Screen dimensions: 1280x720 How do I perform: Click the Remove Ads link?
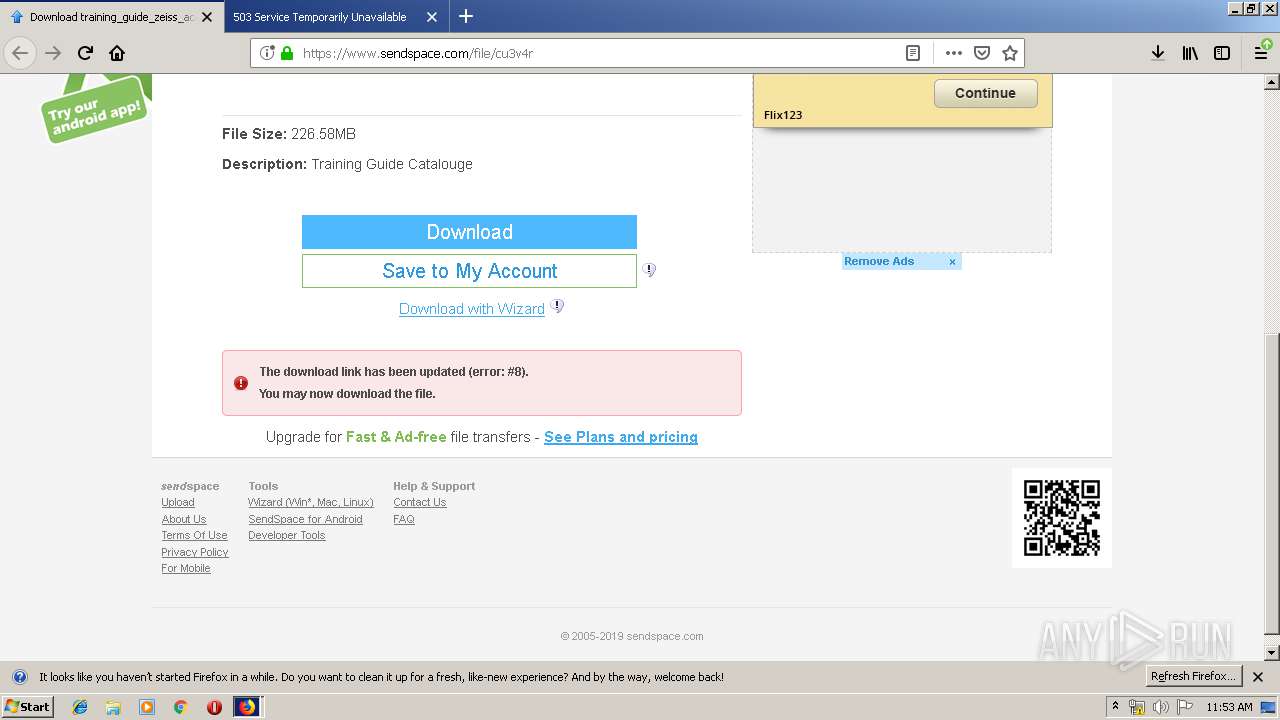coord(879,261)
